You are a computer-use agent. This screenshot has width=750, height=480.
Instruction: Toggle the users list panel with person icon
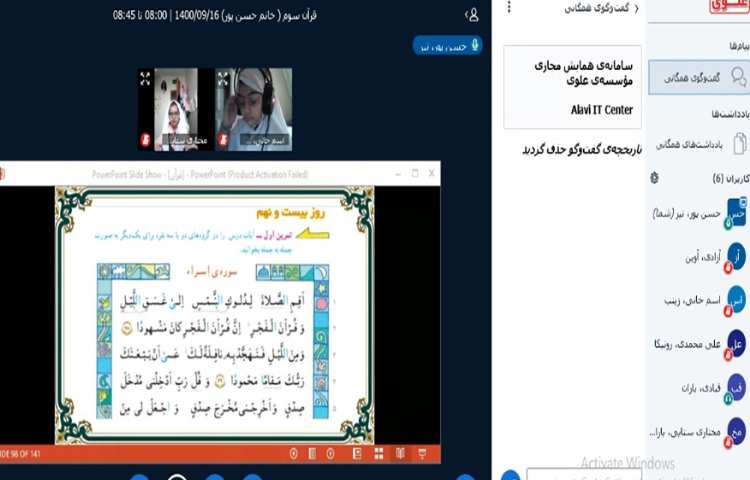(x=472, y=15)
